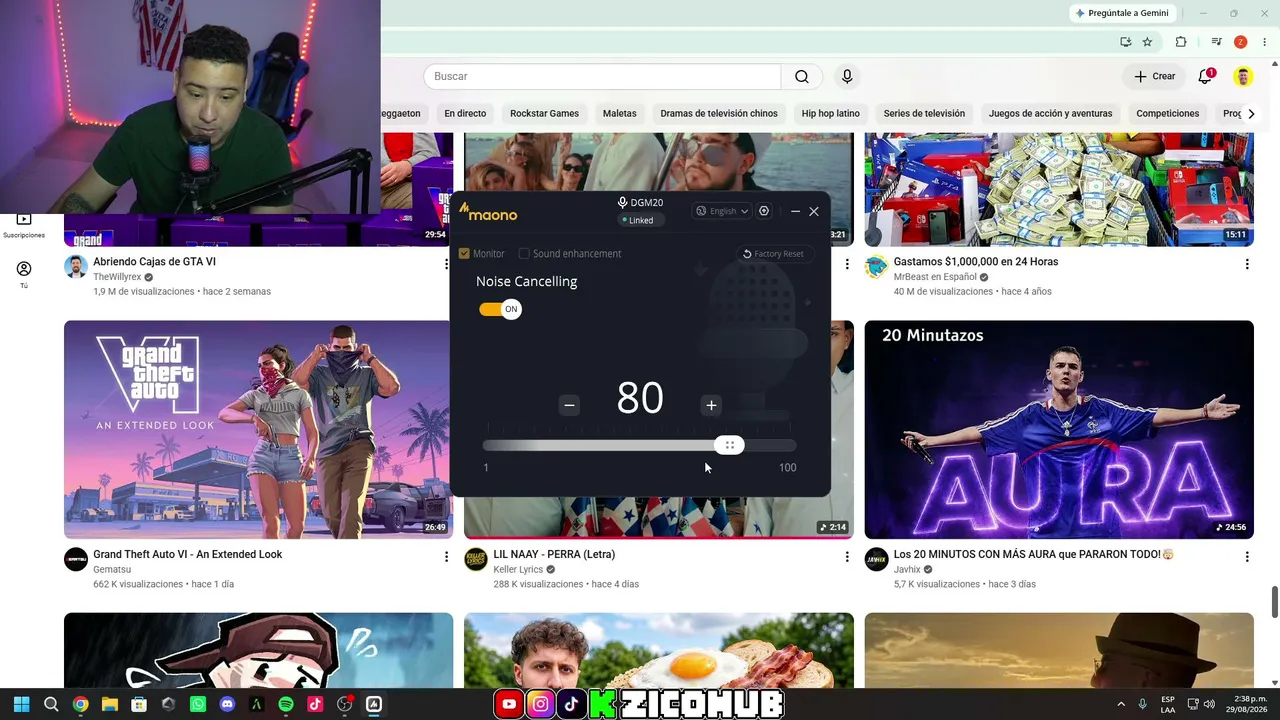Image resolution: width=1280 pixels, height=720 pixels.
Task: Open the Tú section in YouTube sidebar
Action: (x=24, y=275)
